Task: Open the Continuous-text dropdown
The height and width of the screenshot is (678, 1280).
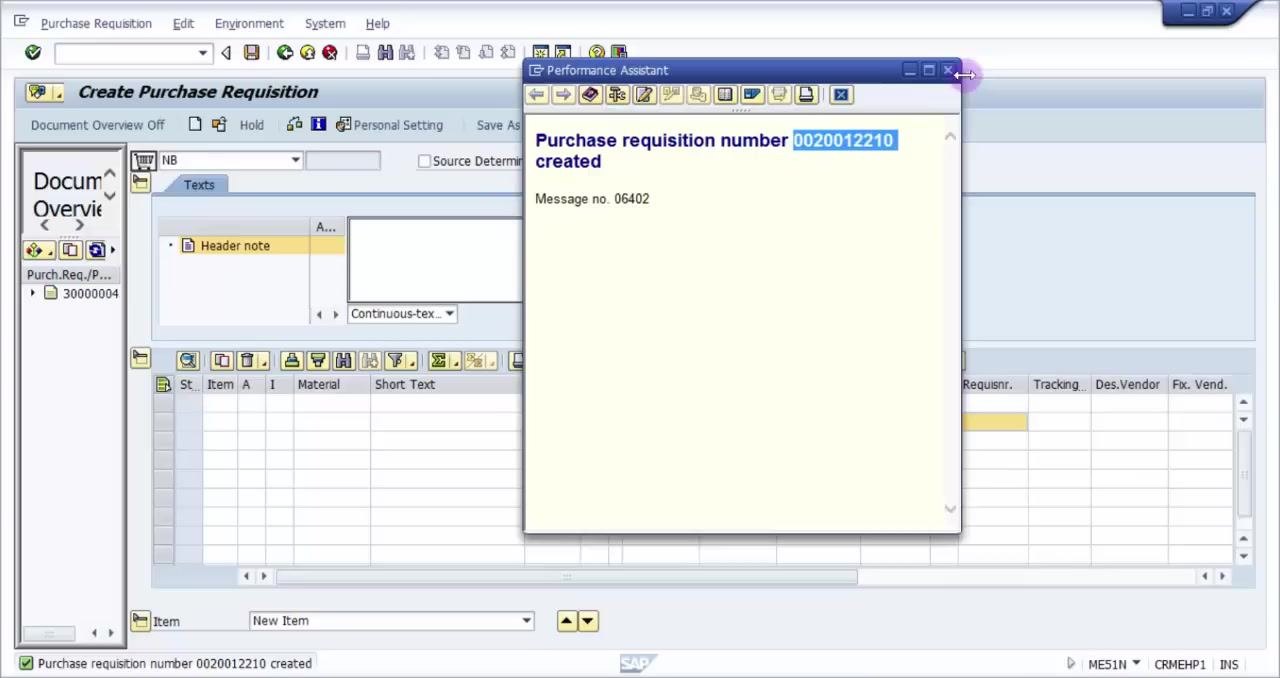Action: (x=450, y=314)
